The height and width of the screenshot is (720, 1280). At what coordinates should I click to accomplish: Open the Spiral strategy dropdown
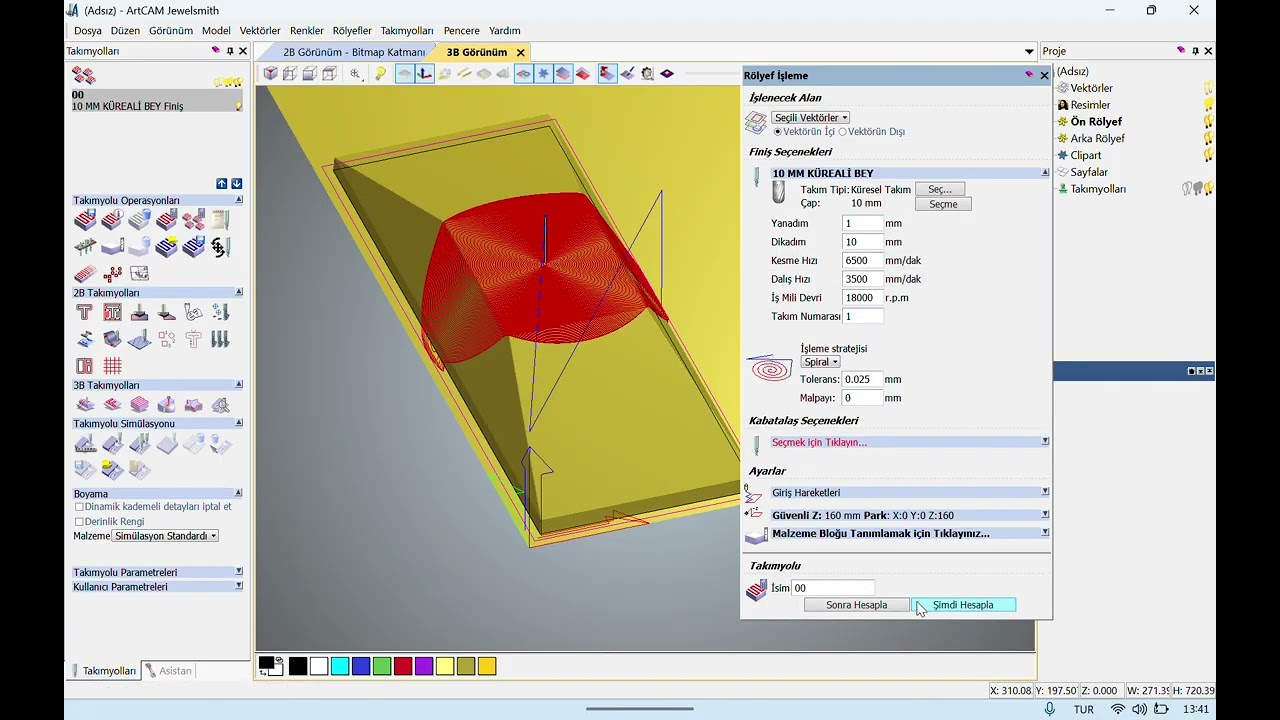point(820,362)
